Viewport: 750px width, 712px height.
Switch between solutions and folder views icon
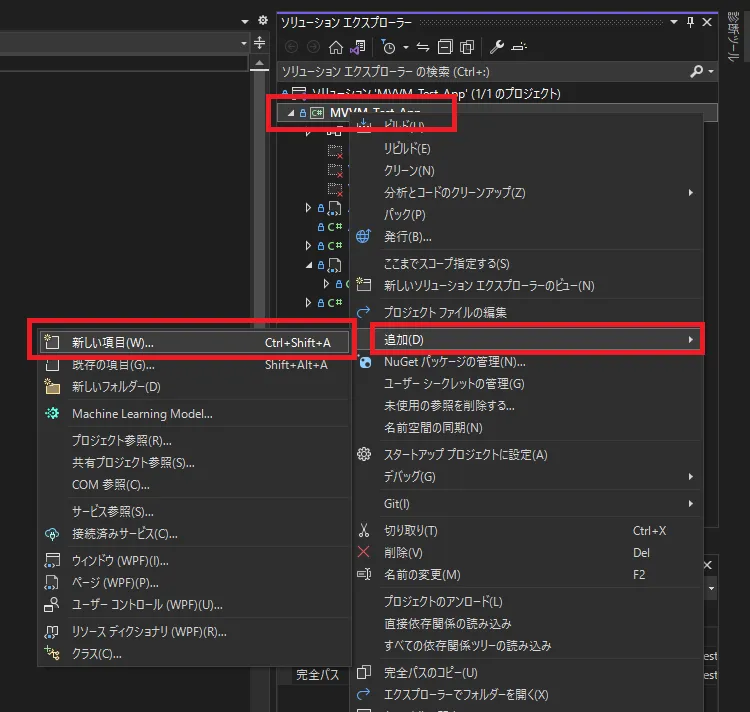[358, 47]
